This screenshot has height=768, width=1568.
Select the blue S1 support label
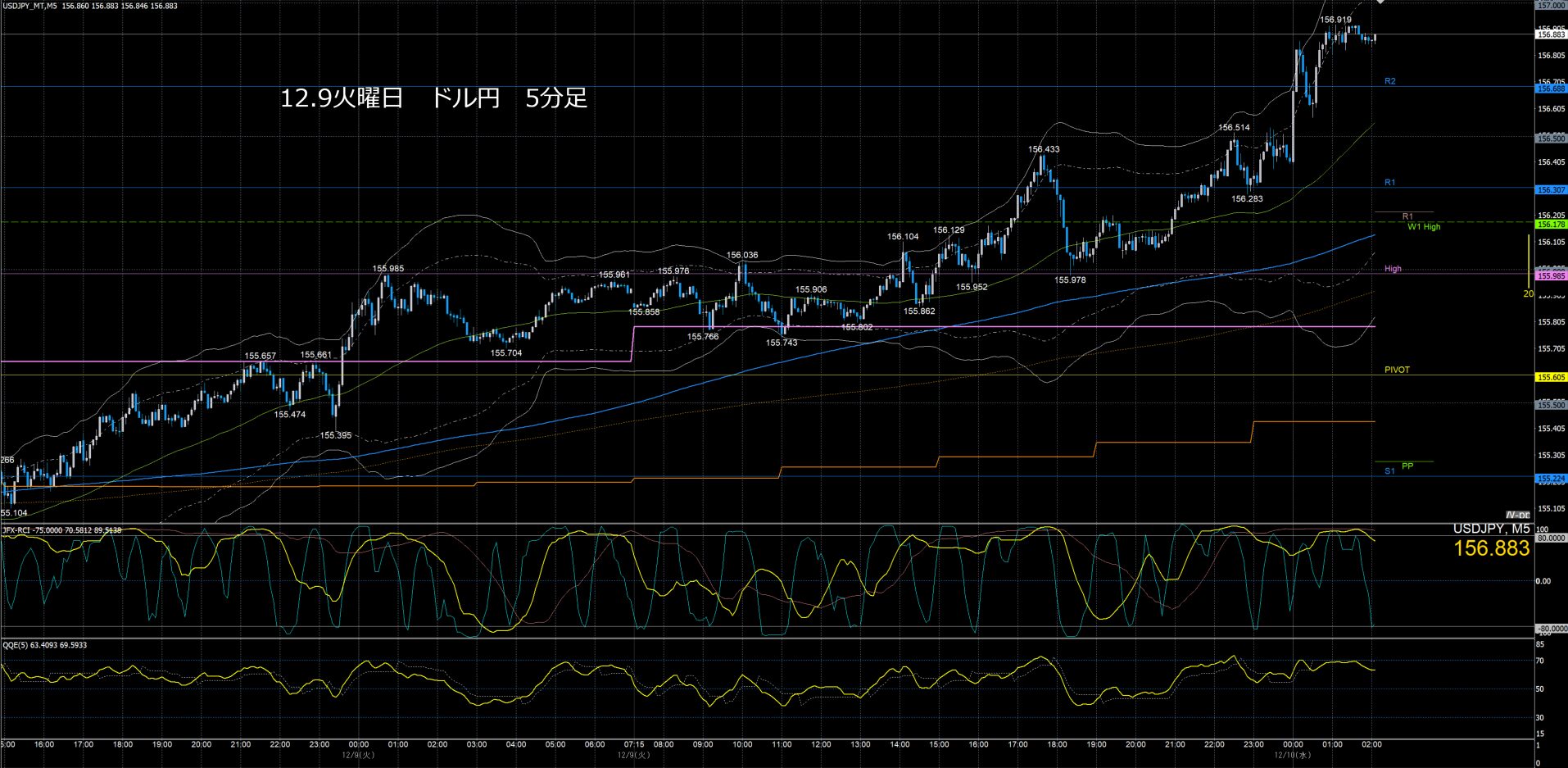coord(1389,471)
